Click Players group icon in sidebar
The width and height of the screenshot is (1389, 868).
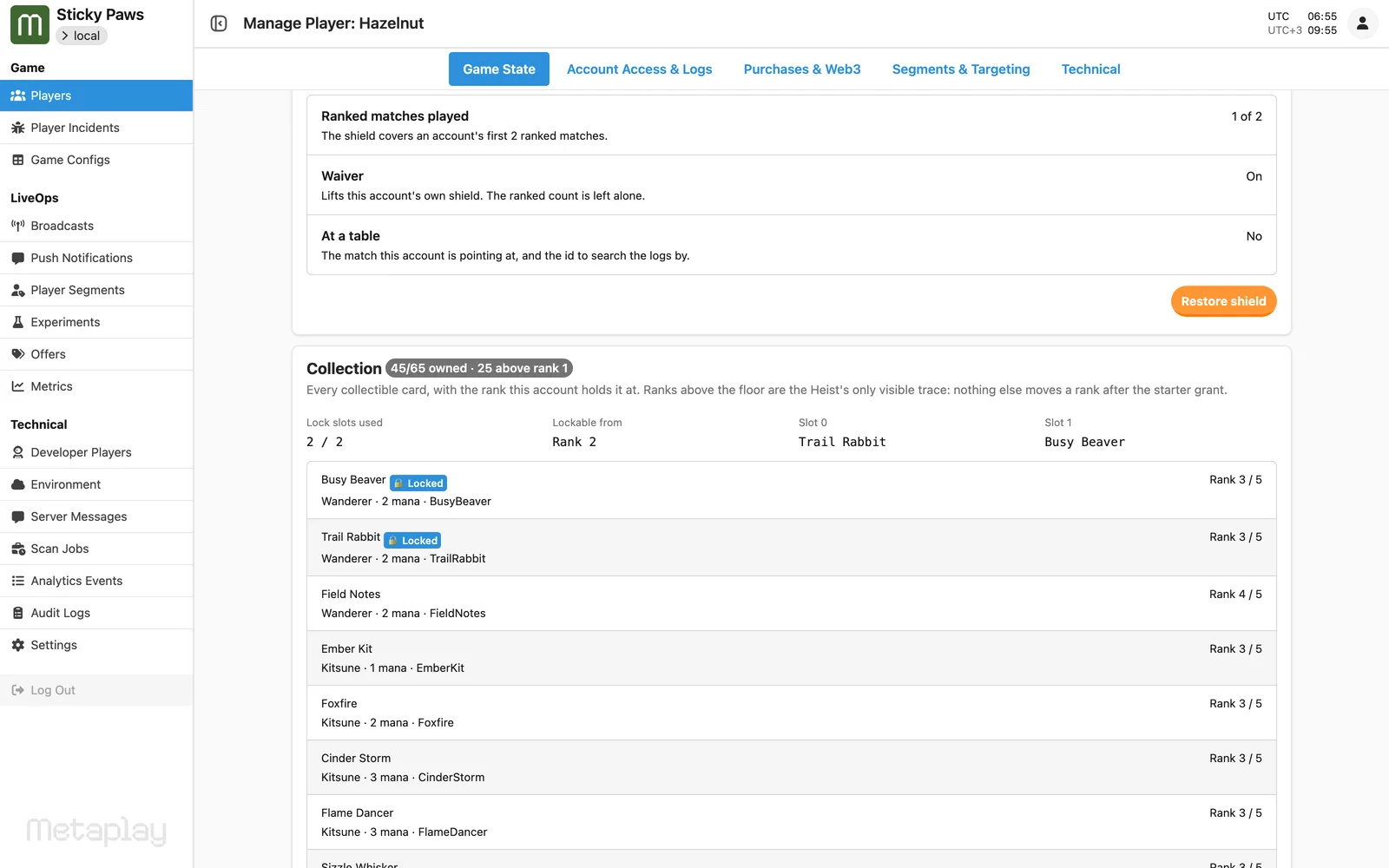coord(17,95)
